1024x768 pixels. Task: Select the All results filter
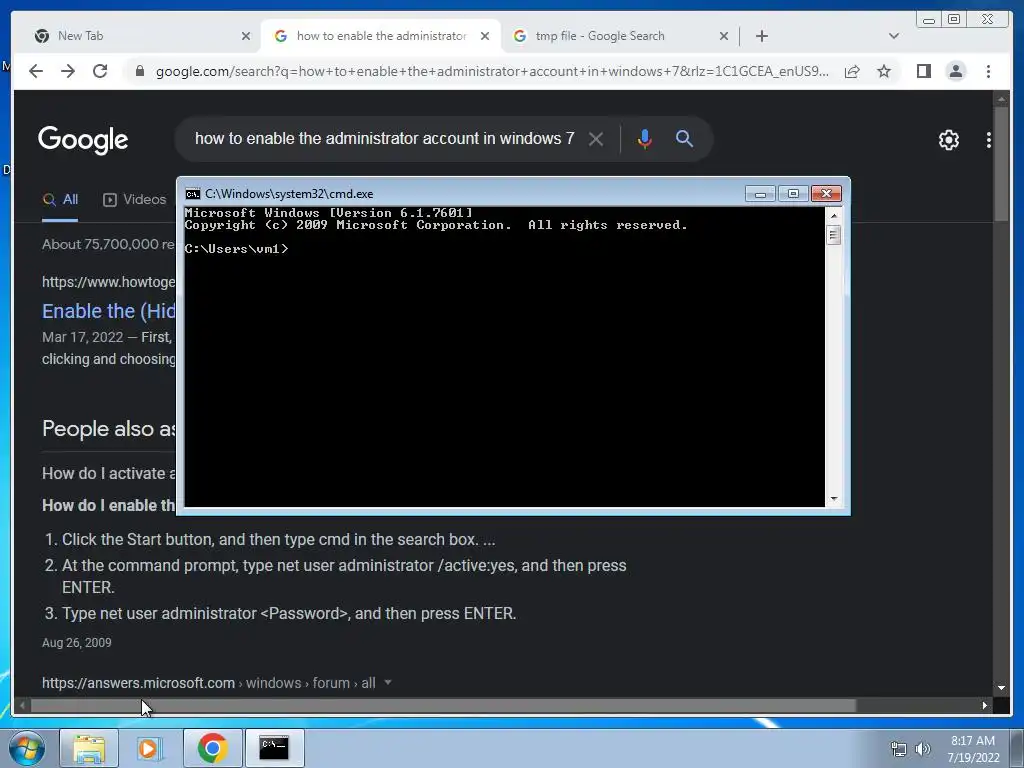(x=60, y=200)
